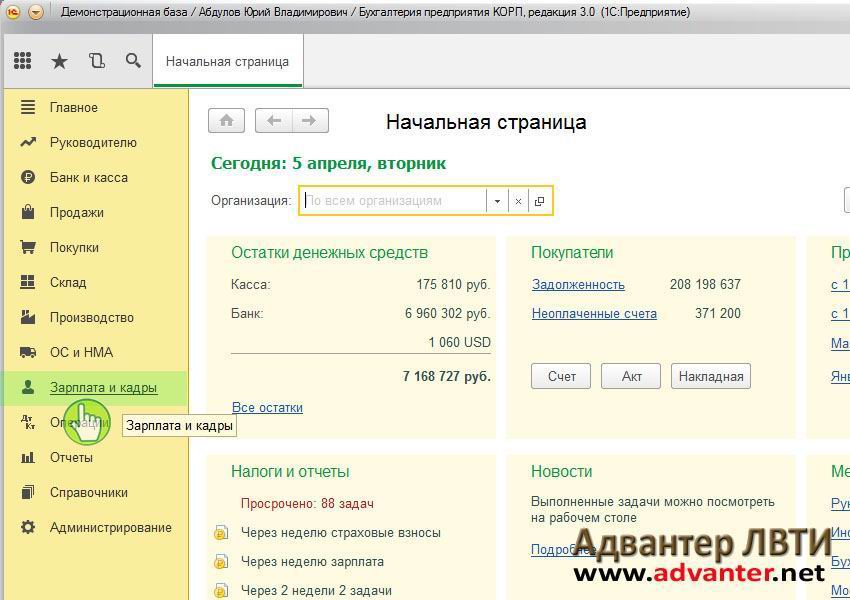
Task: Go forward with the right arrow button
Action: (x=310, y=120)
